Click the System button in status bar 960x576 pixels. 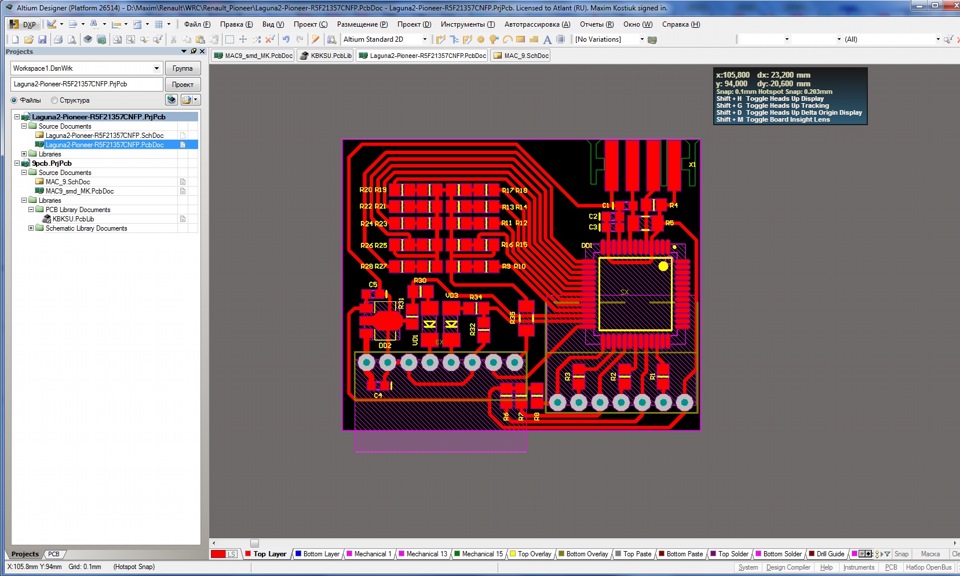pos(748,567)
